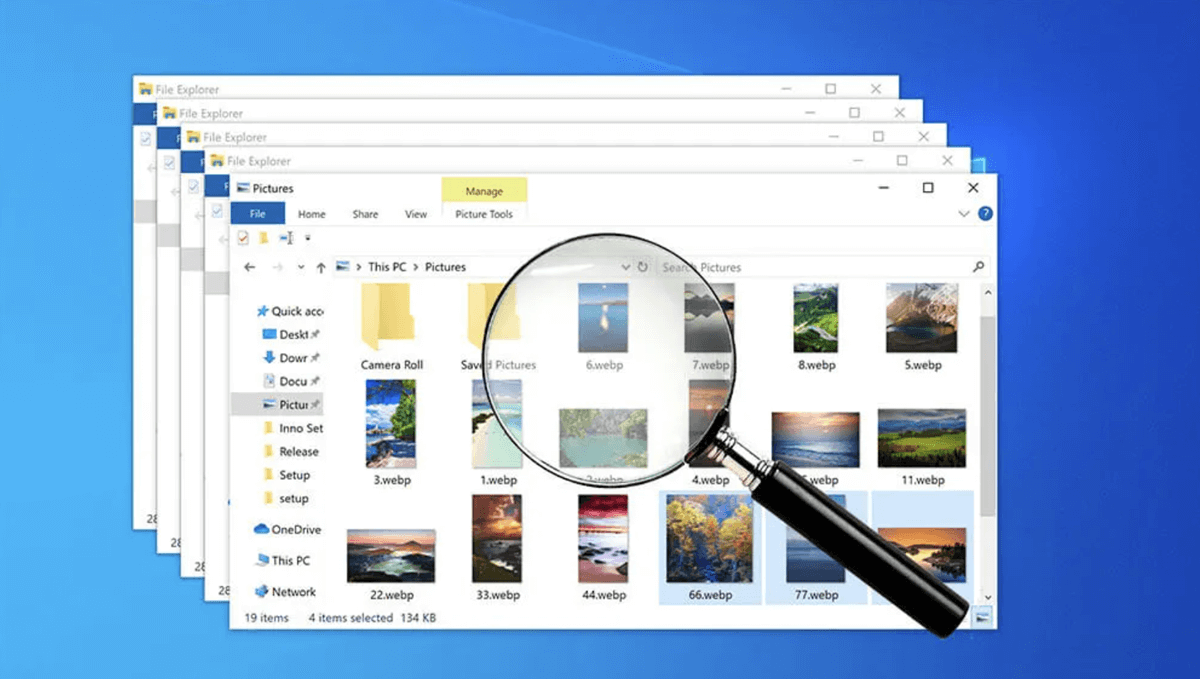Switch to the Picture Tools tab
Viewport: 1200px width, 679px height.
(x=484, y=214)
